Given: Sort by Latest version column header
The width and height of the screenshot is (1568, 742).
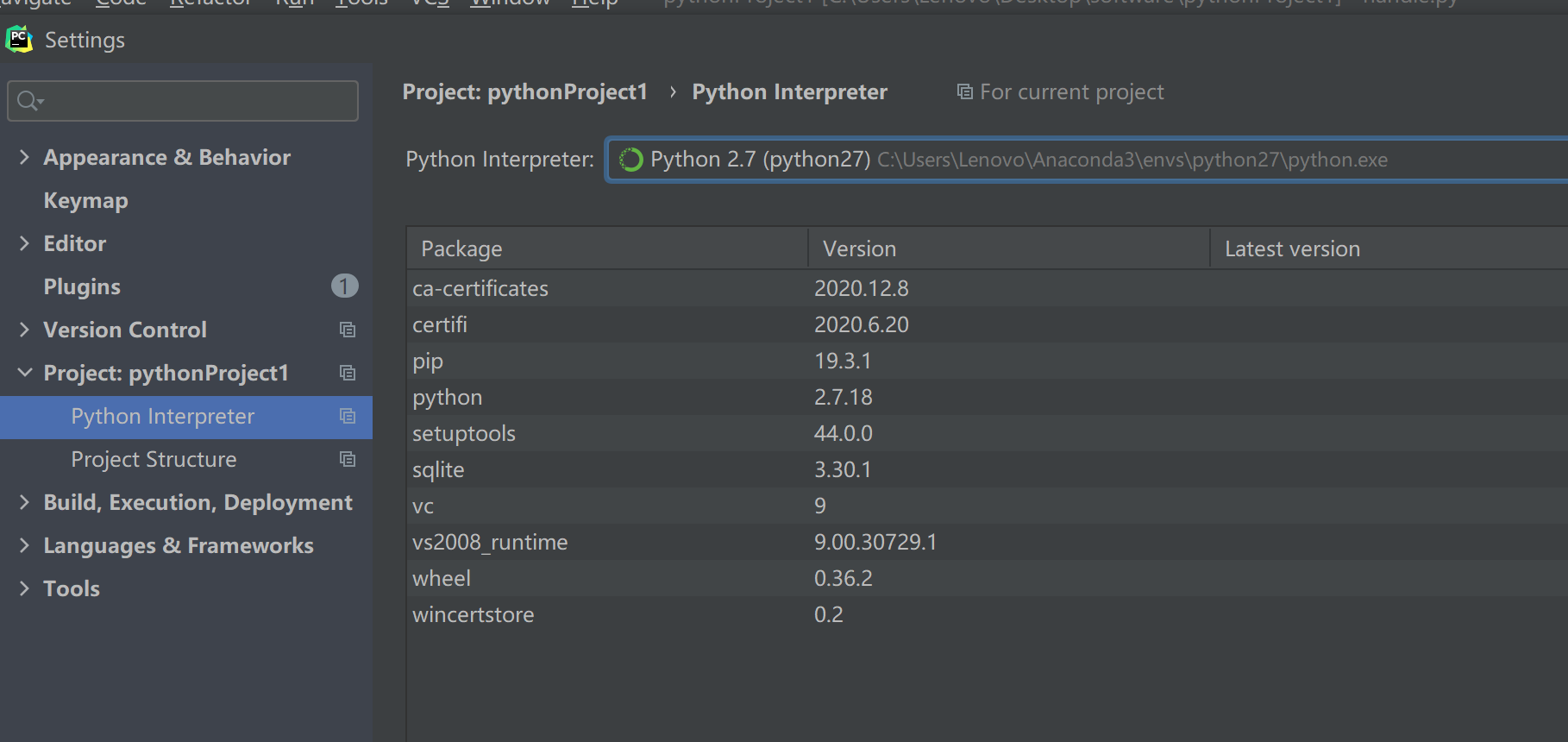Looking at the screenshot, I should [1389, 248].
